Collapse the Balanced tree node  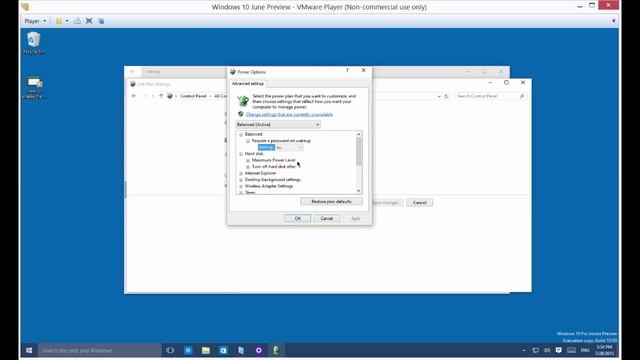point(241,134)
